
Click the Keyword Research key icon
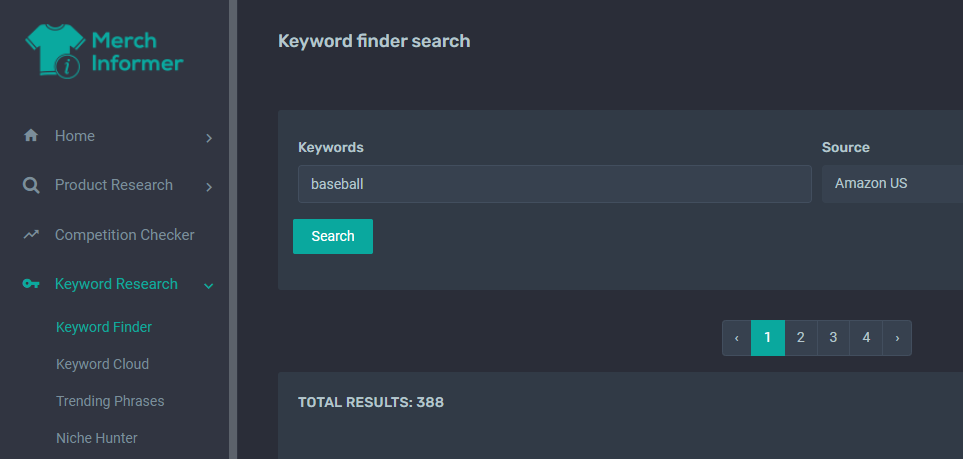pyautogui.click(x=31, y=284)
